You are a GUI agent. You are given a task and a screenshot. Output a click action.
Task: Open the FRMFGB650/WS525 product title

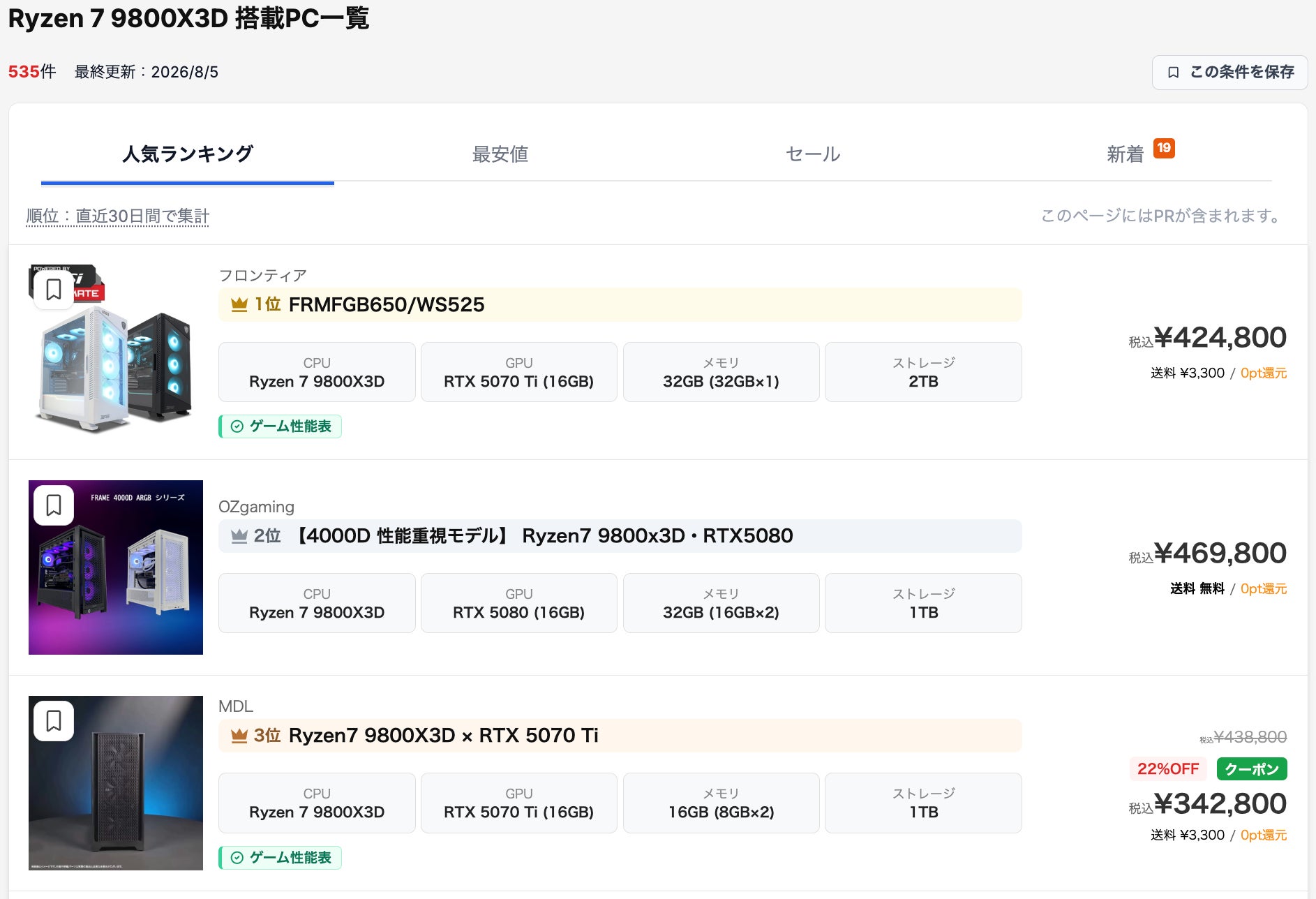tap(386, 304)
